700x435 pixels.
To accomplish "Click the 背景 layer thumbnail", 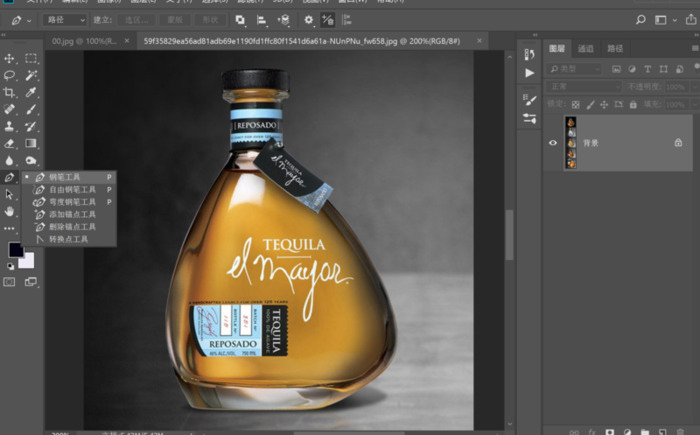I will 571,143.
